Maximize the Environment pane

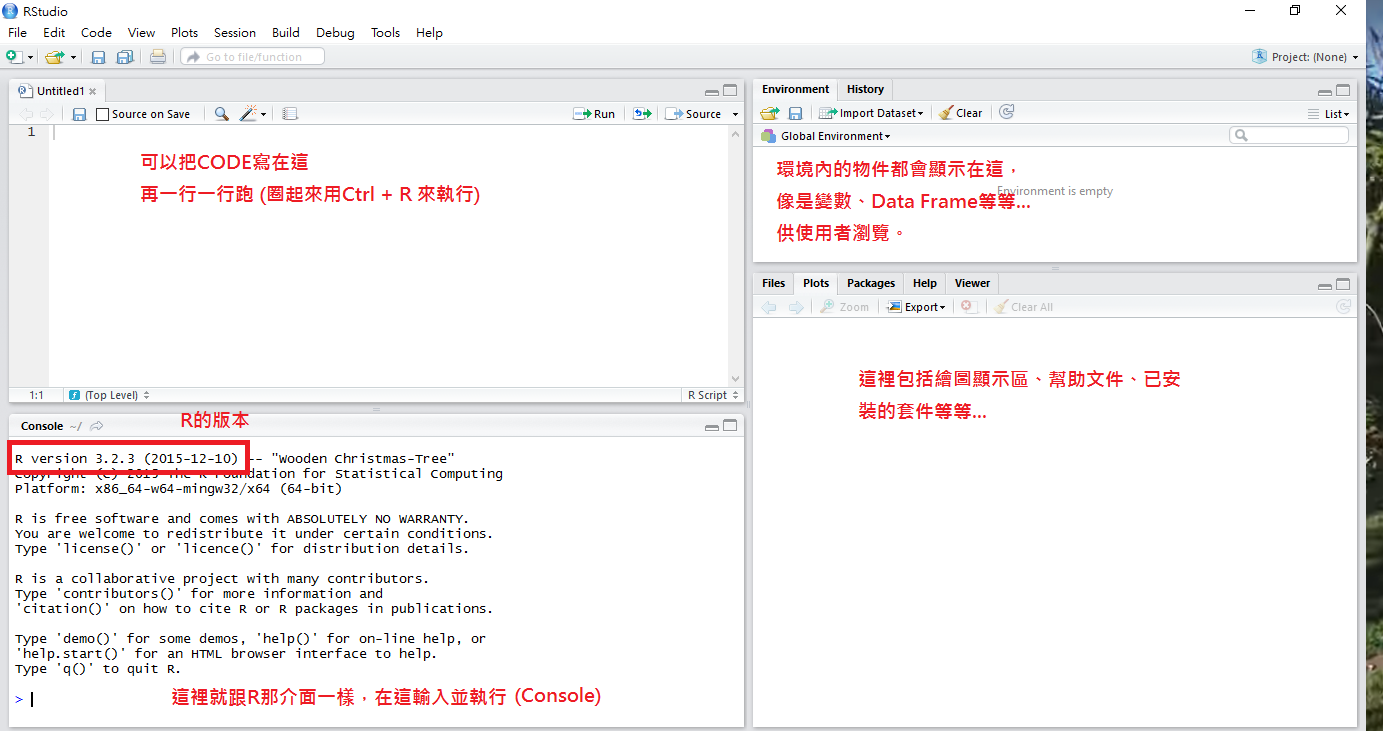pyautogui.click(x=1343, y=90)
